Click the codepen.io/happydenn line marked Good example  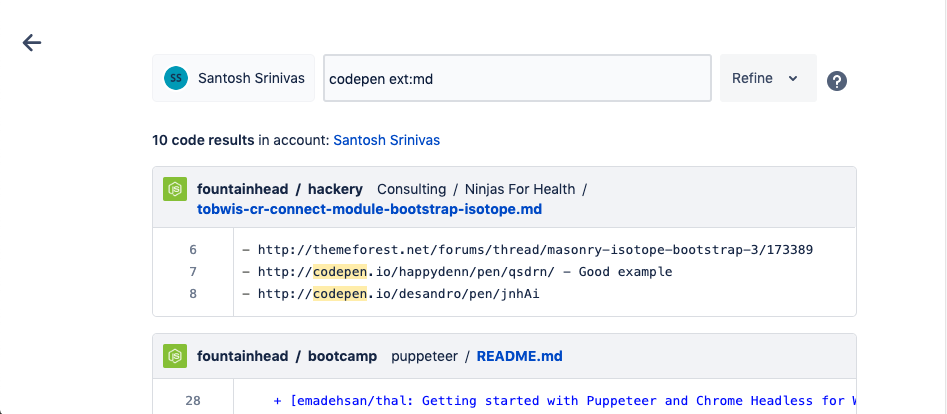[x=457, y=272]
